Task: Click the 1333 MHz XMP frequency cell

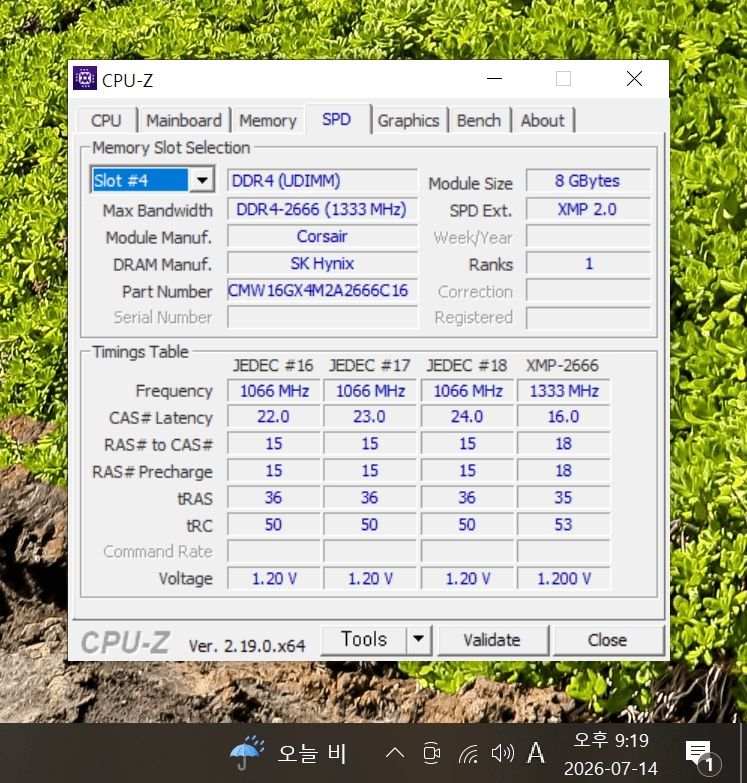Action: (x=564, y=391)
